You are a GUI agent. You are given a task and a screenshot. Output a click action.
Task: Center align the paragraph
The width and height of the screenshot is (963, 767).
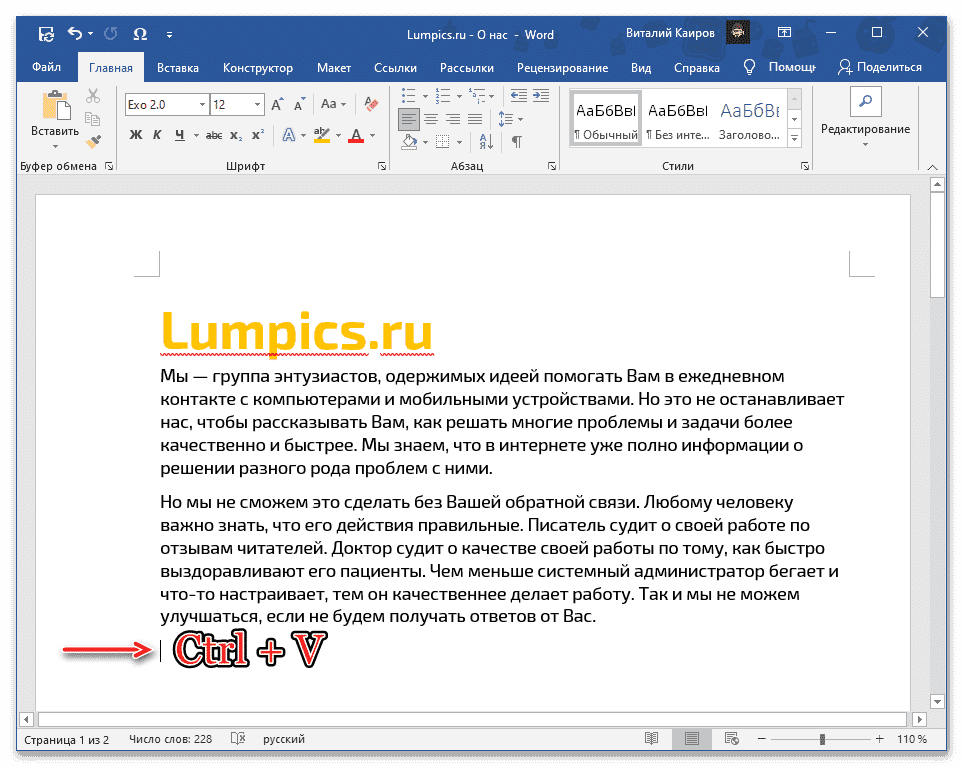coord(430,115)
